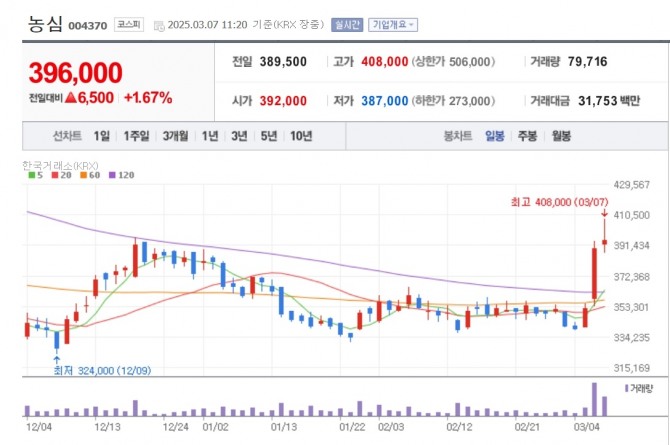Select the 1일 line chart period

pyautogui.click(x=102, y=136)
